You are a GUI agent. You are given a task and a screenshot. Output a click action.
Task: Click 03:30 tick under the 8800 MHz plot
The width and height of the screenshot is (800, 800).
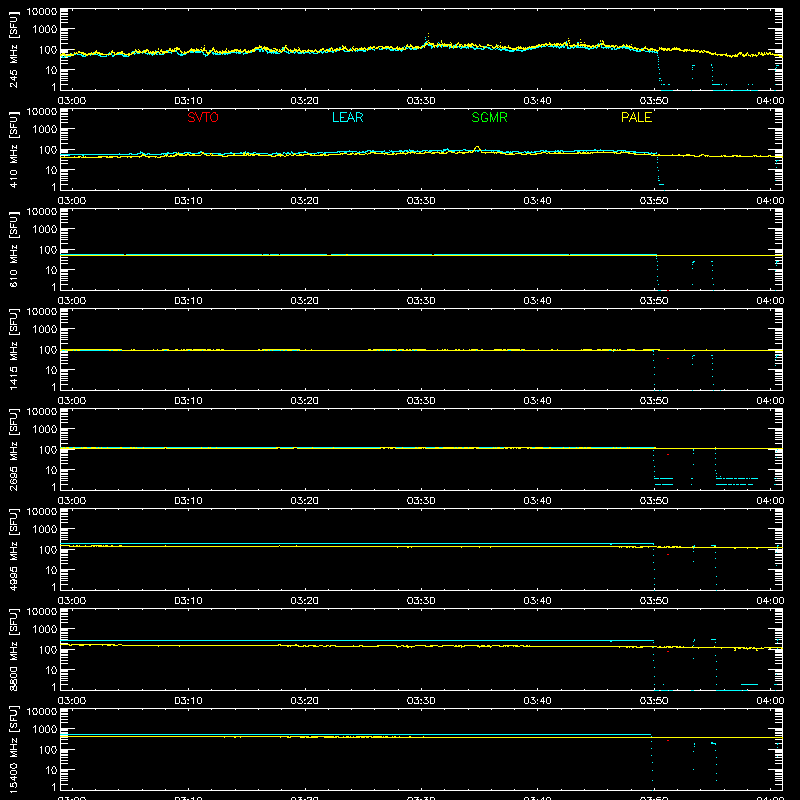coord(421,701)
